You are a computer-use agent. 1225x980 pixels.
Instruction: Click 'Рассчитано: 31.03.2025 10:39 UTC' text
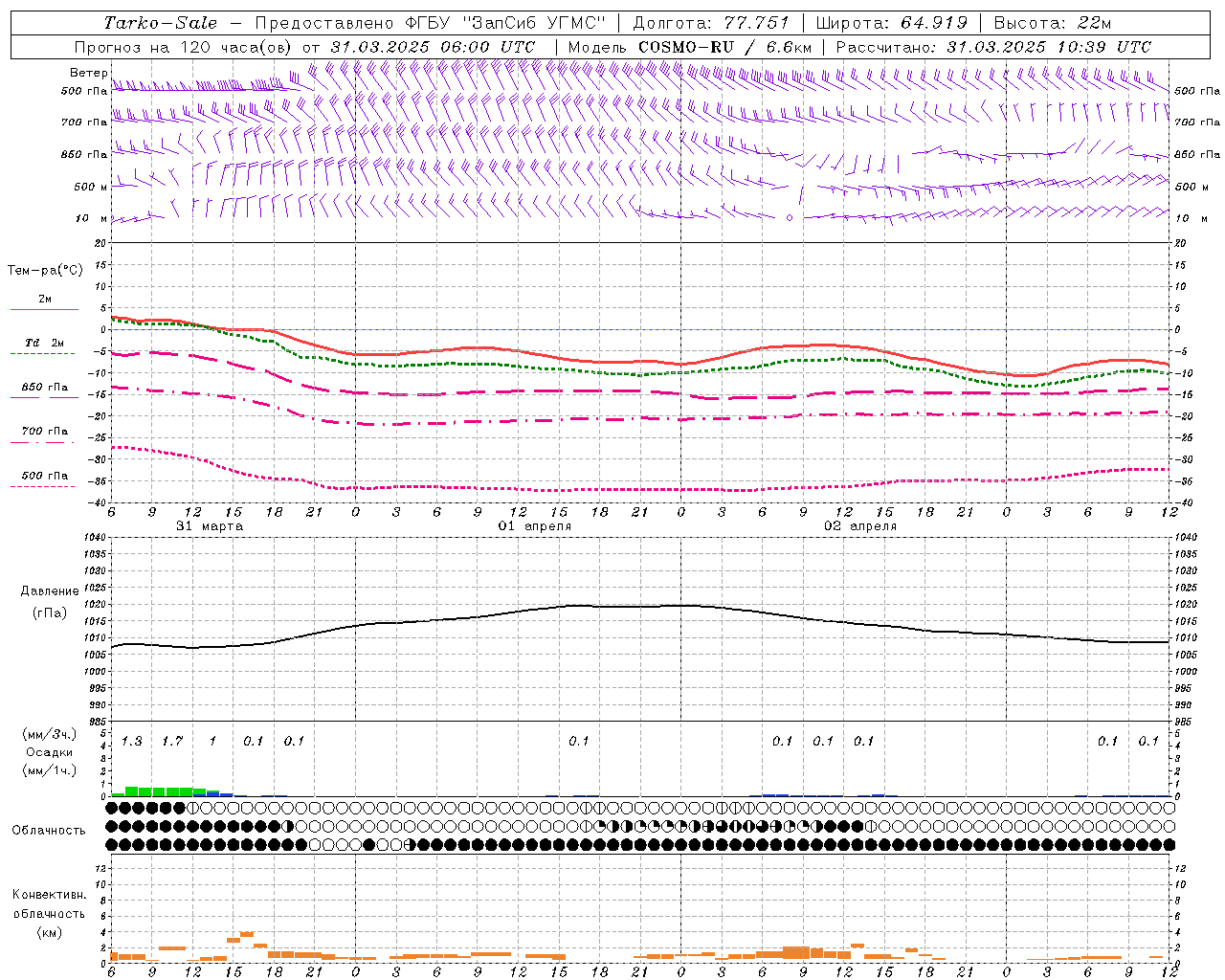pos(993,47)
